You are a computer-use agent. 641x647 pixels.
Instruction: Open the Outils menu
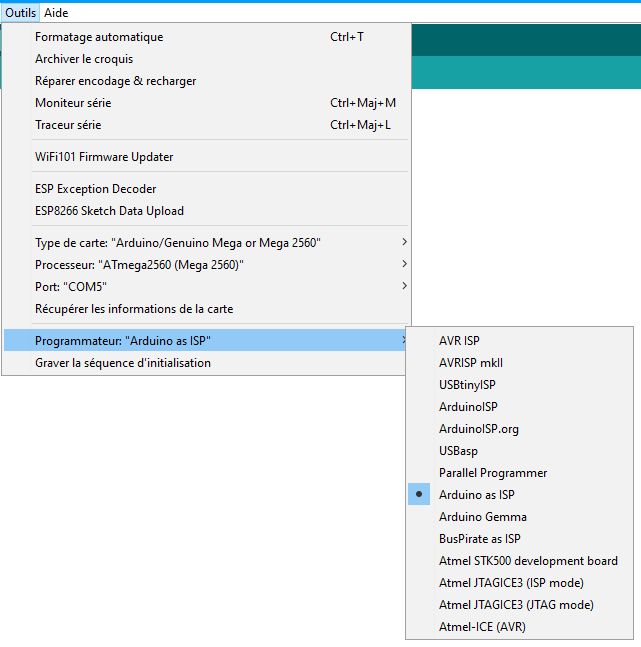(21, 13)
